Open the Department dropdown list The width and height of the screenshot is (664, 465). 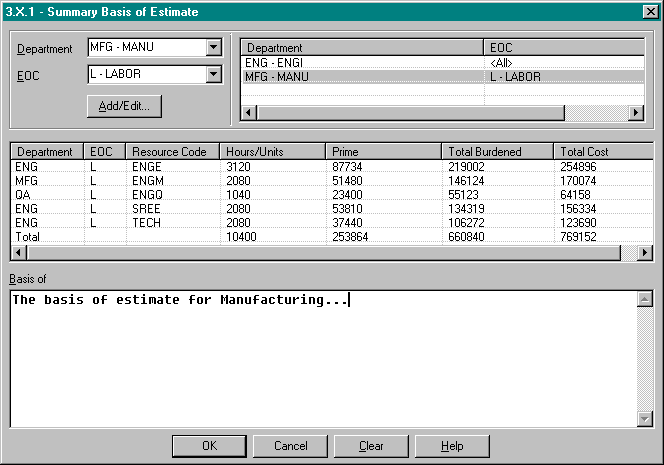[212, 48]
